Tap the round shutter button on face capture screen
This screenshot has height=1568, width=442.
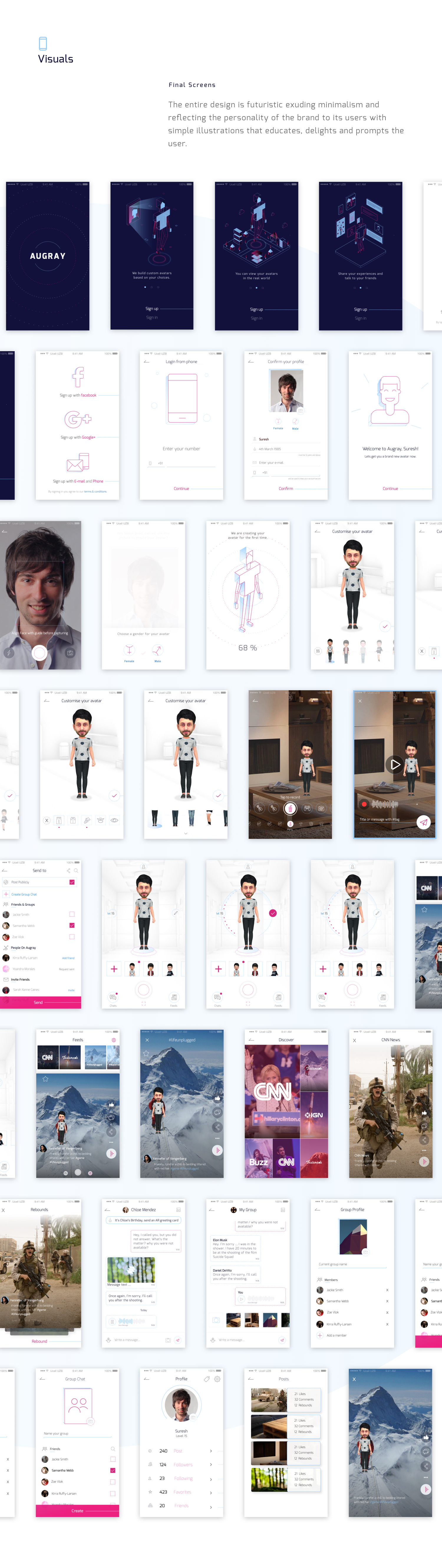pyautogui.click(x=39, y=653)
